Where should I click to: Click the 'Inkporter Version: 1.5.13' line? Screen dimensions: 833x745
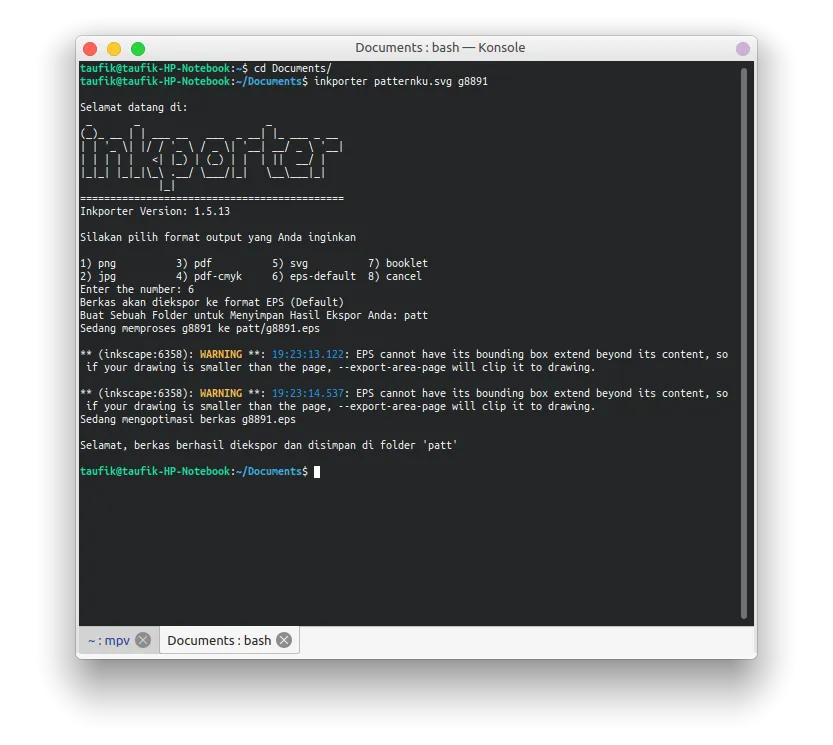(155, 211)
